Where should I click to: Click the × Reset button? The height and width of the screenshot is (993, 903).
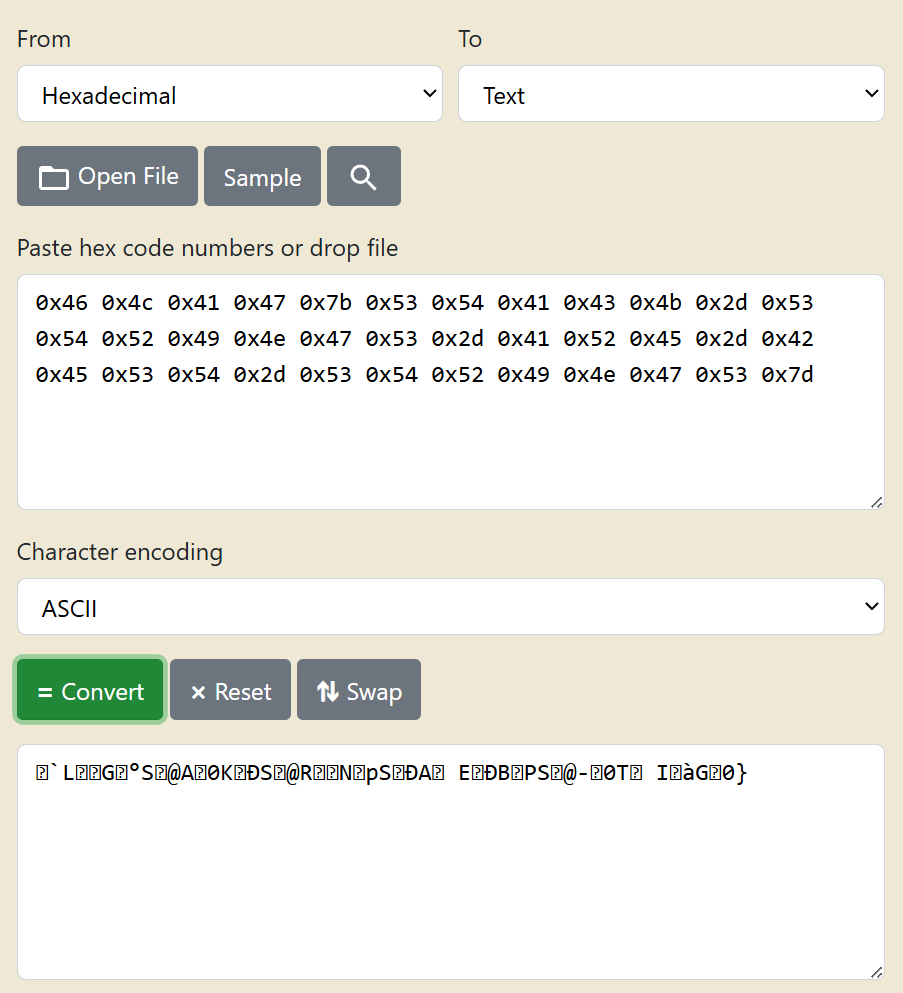[x=230, y=691]
